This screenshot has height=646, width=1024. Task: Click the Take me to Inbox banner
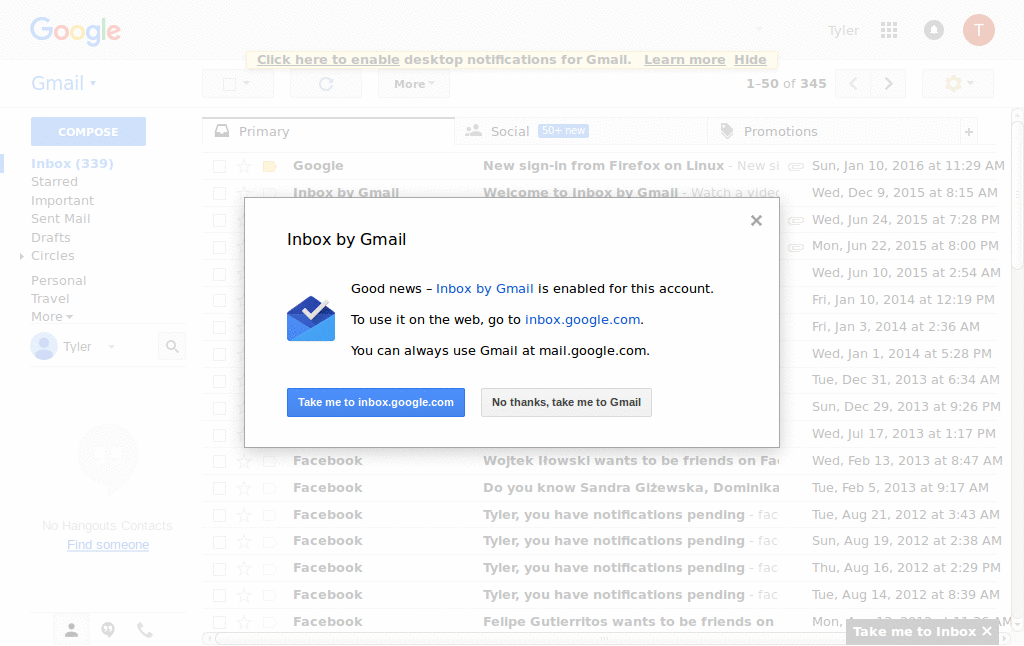914,632
